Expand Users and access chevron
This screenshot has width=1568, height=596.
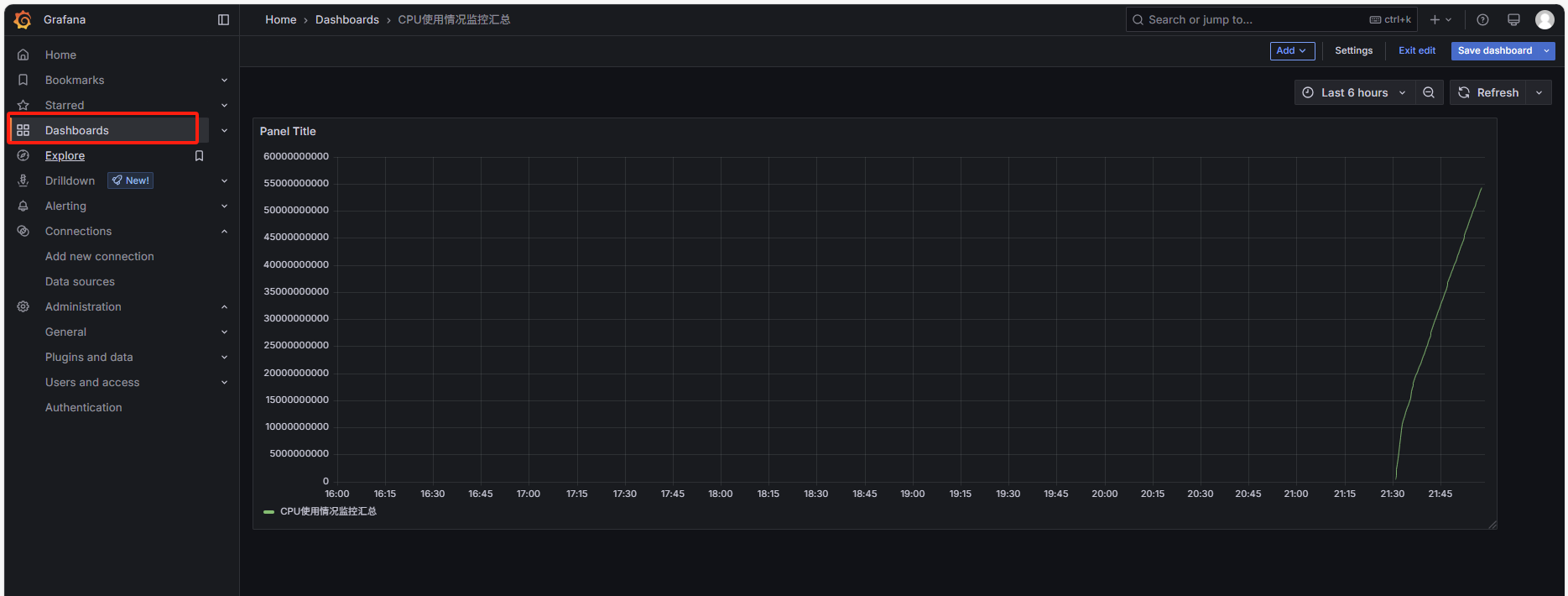tap(224, 382)
